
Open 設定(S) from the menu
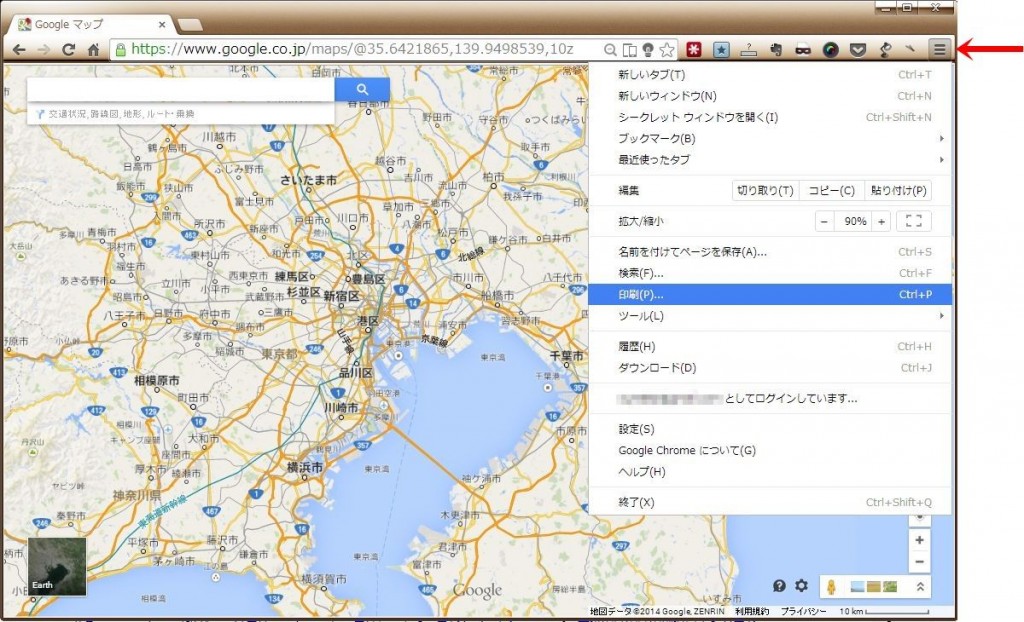tap(770, 429)
